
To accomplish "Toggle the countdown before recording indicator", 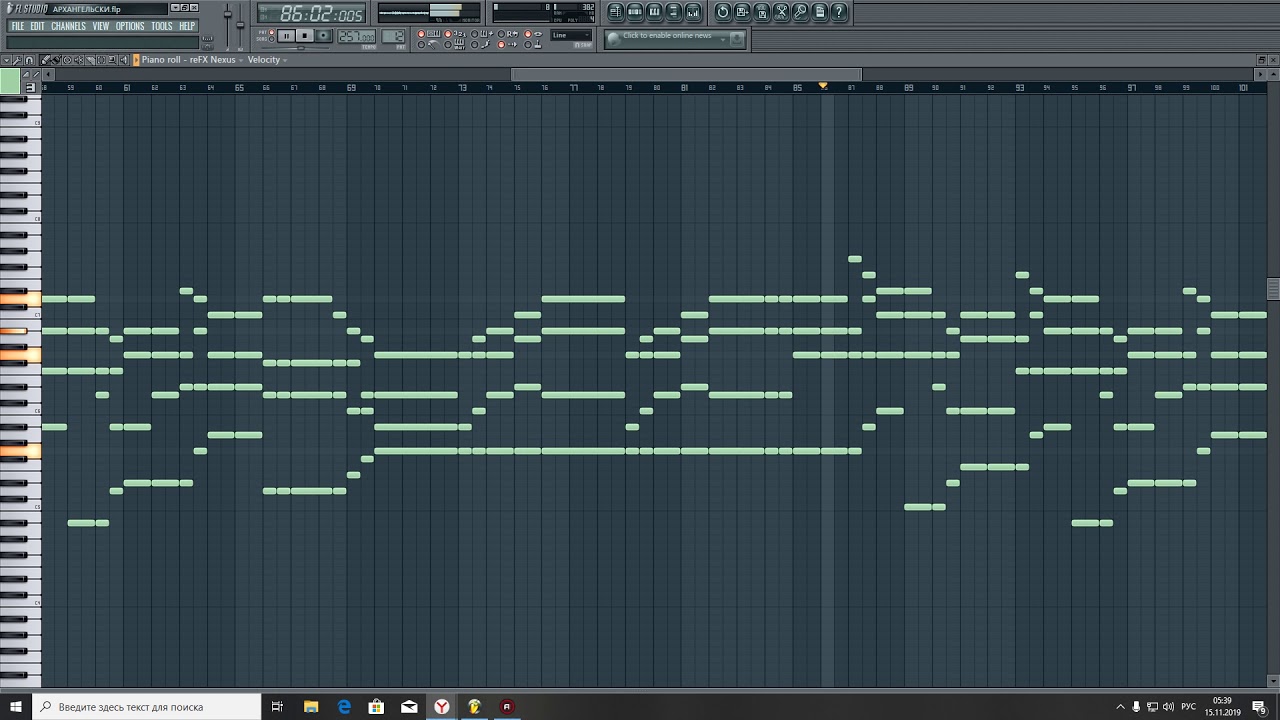I will coord(448,34).
